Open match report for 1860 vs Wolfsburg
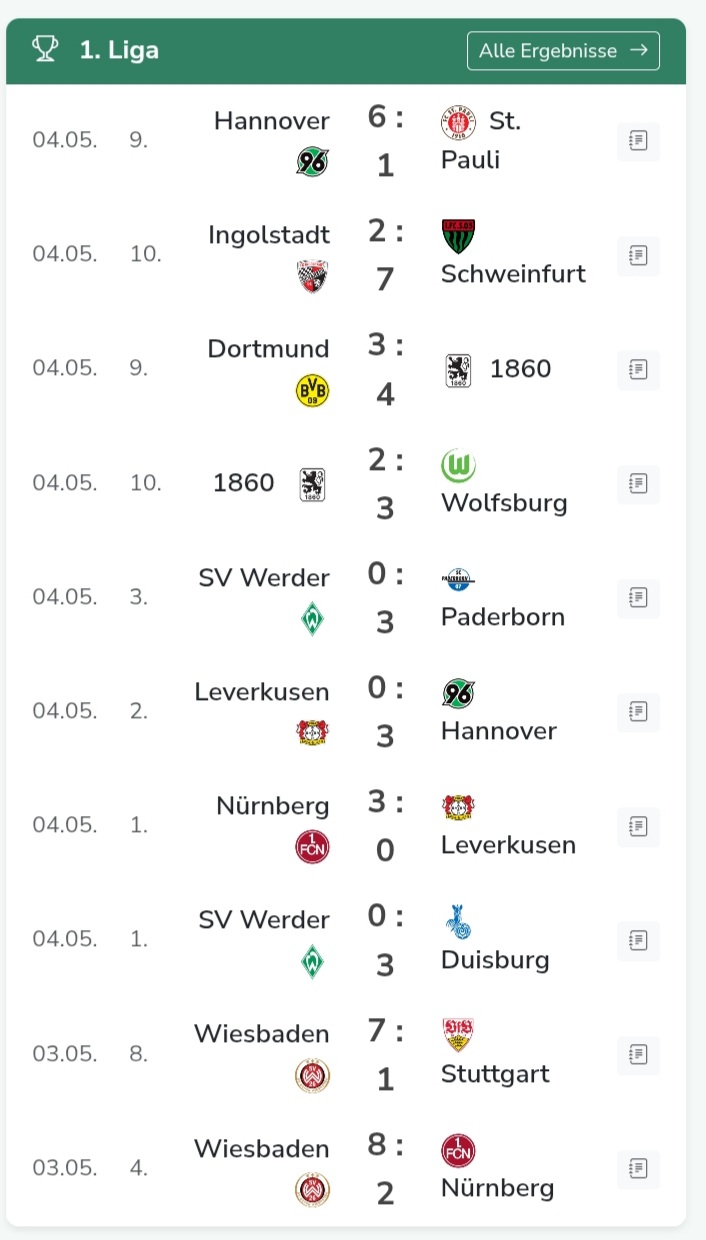The image size is (706, 1240). tap(638, 484)
